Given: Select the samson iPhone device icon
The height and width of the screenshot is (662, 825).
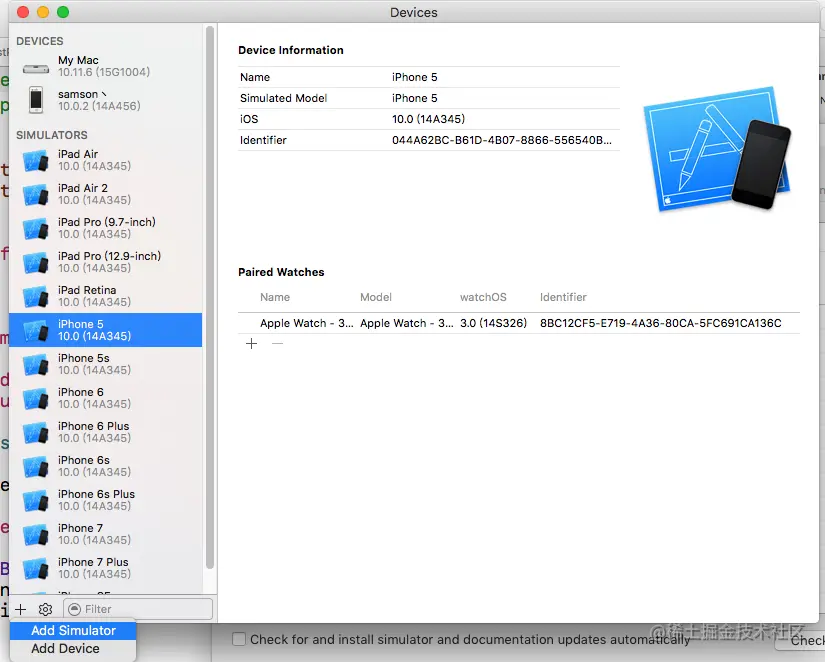Looking at the screenshot, I should tap(36, 99).
